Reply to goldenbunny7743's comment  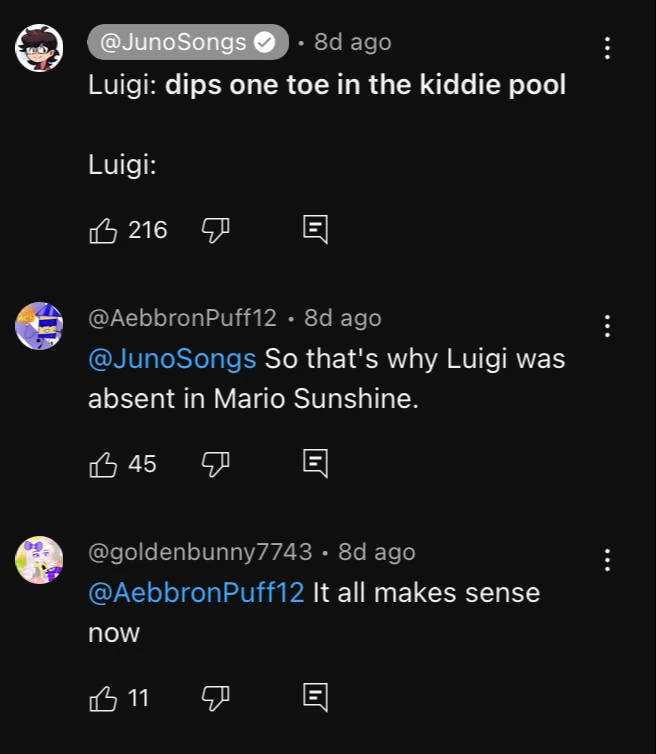[x=315, y=697]
